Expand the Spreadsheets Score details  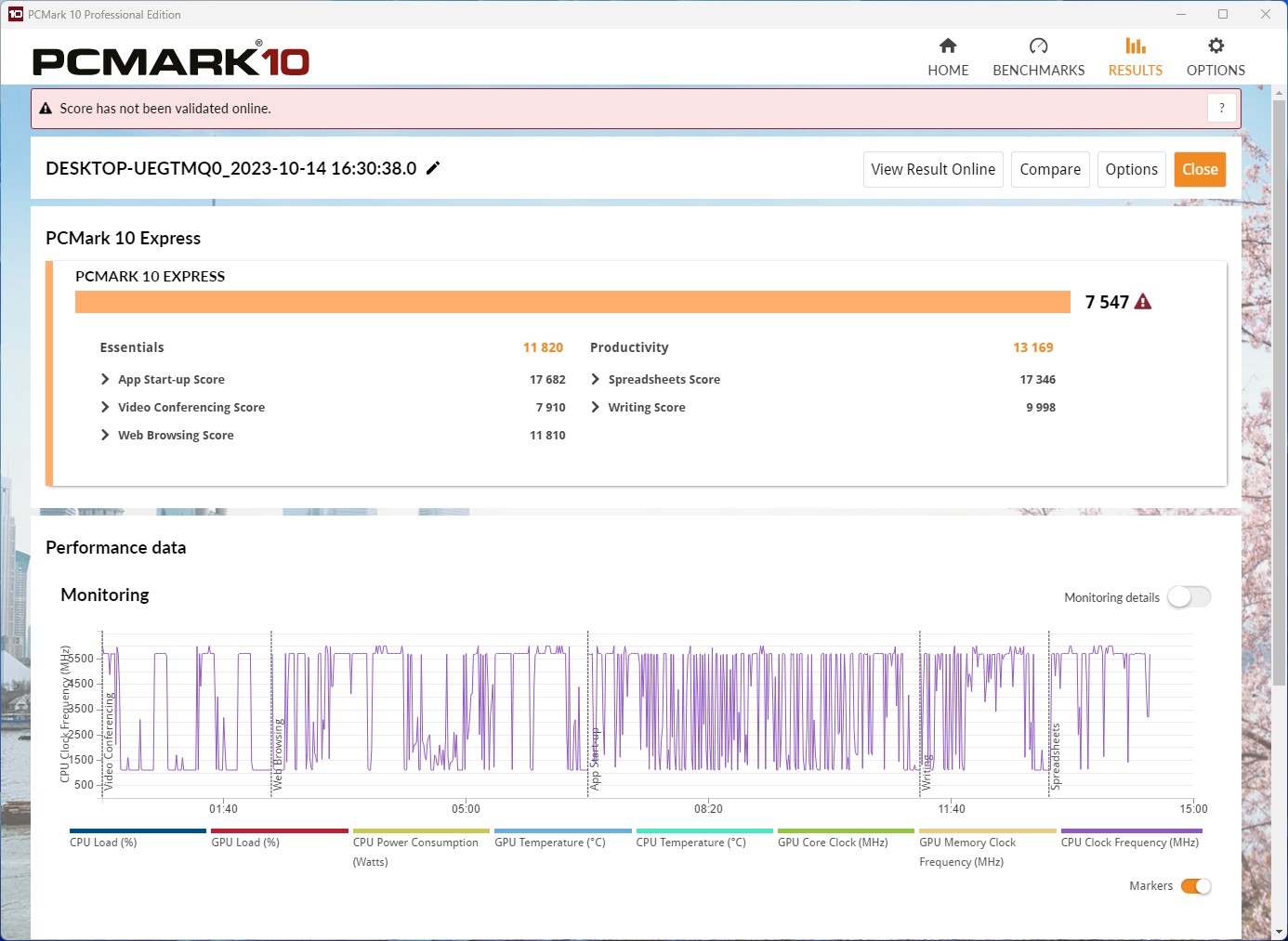tap(596, 379)
